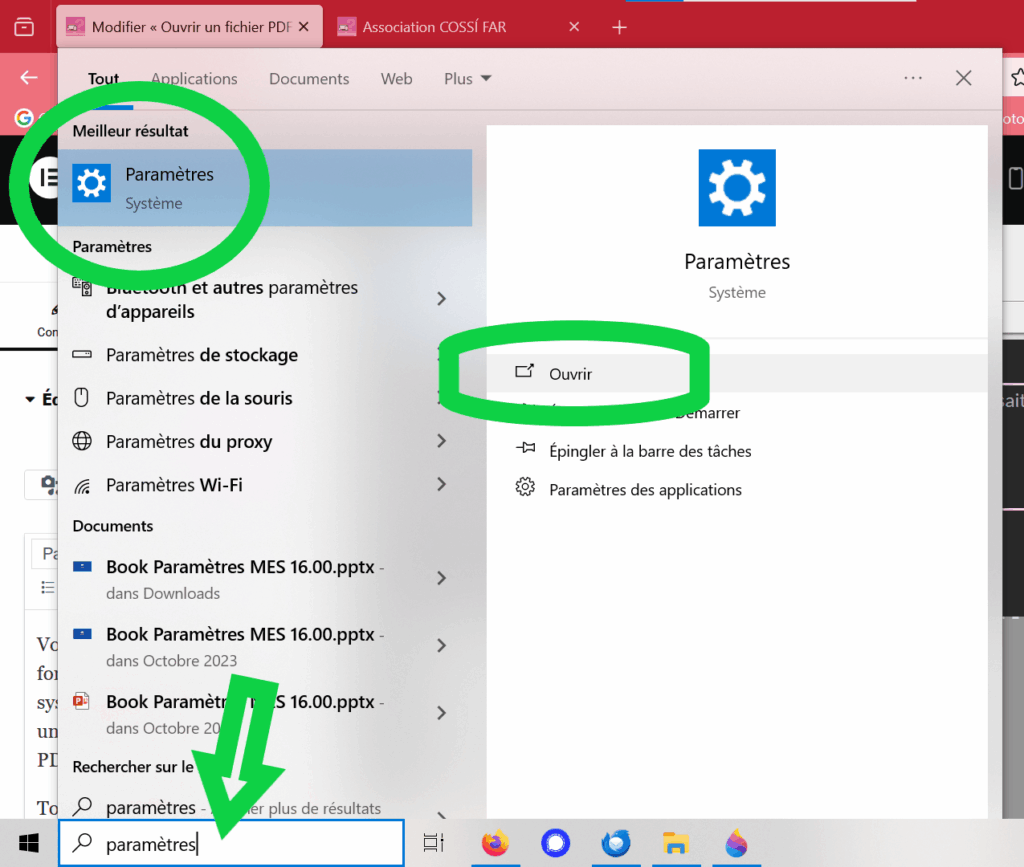
Task: Click the blue Signal icon in taskbar
Action: 555,843
